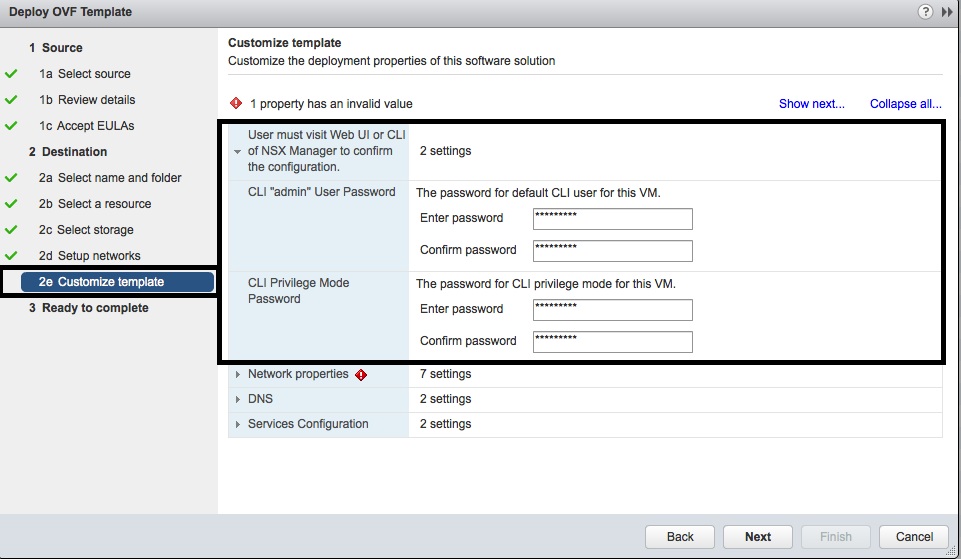The width and height of the screenshot is (961, 559).
Task: Expand the Network properties section
Action: click(238, 375)
